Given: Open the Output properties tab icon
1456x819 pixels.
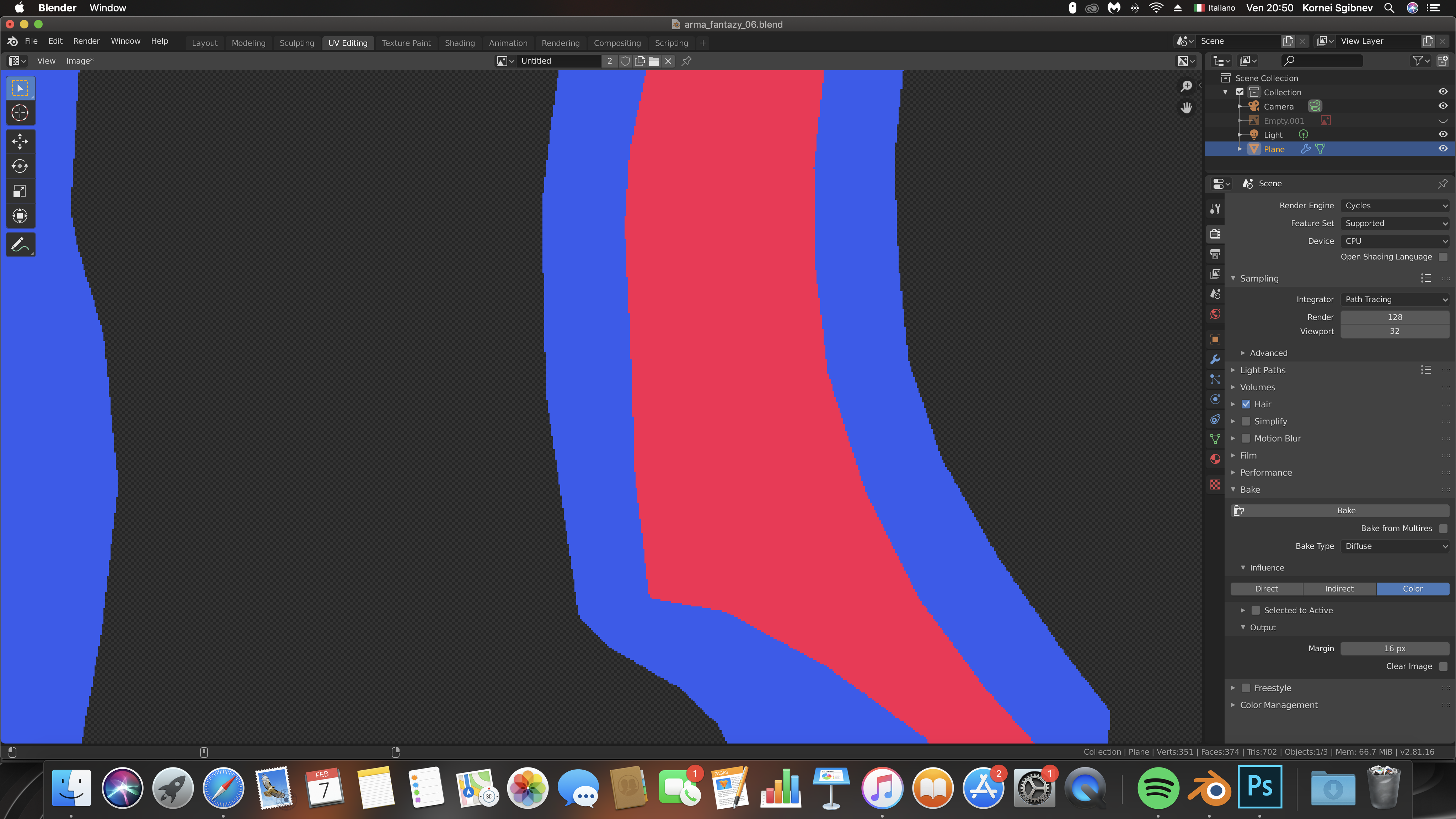Looking at the screenshot, I should 1215,254.
